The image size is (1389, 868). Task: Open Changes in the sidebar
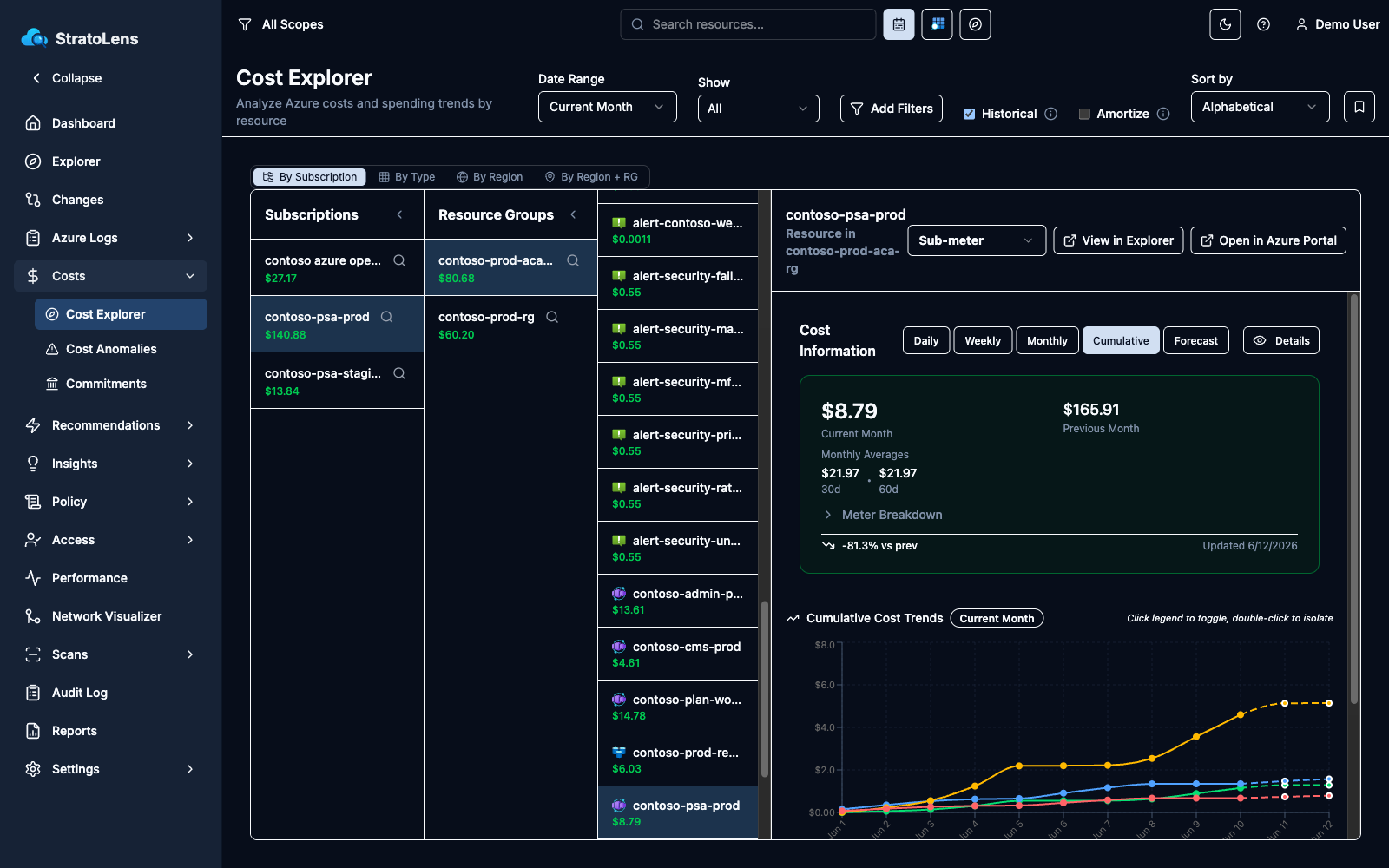pyautogui.click(x=111, y=200)
